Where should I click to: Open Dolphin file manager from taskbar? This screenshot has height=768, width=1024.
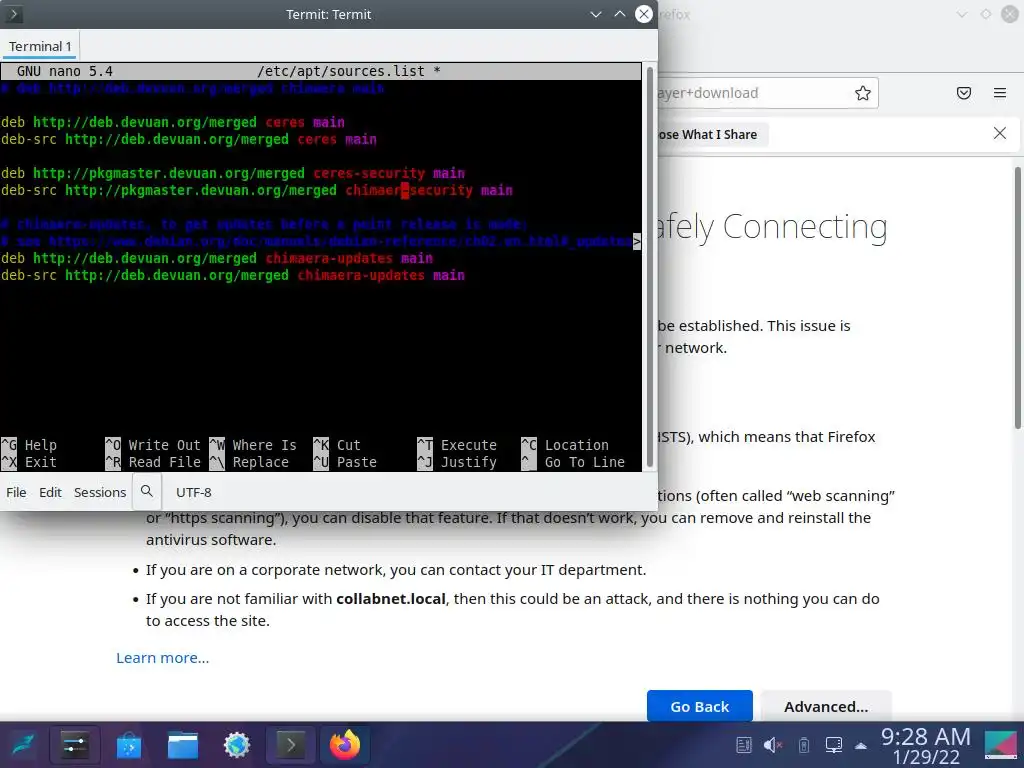(x=183, y=745)
